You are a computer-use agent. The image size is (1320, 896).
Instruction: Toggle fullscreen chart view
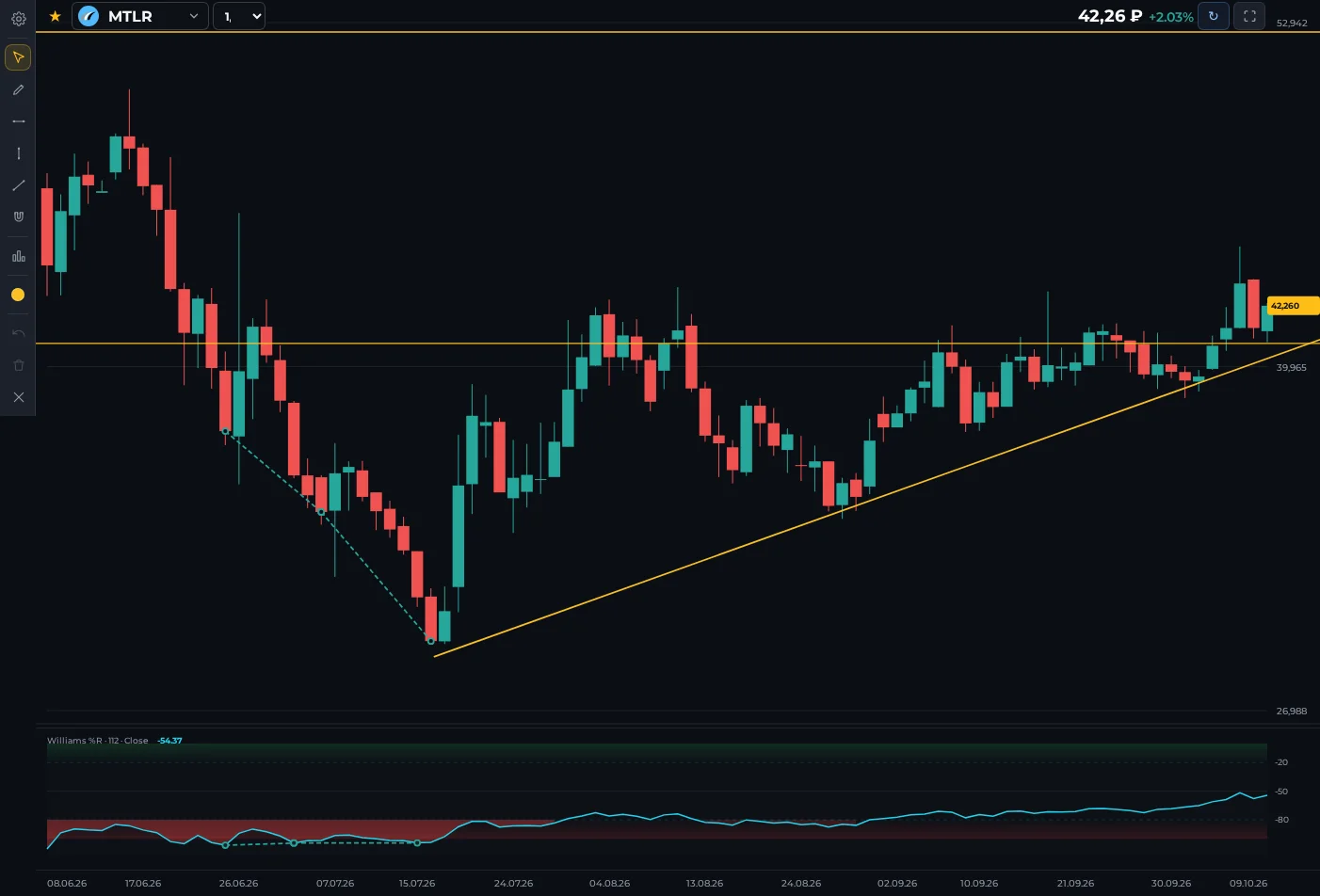point(1249,16)
